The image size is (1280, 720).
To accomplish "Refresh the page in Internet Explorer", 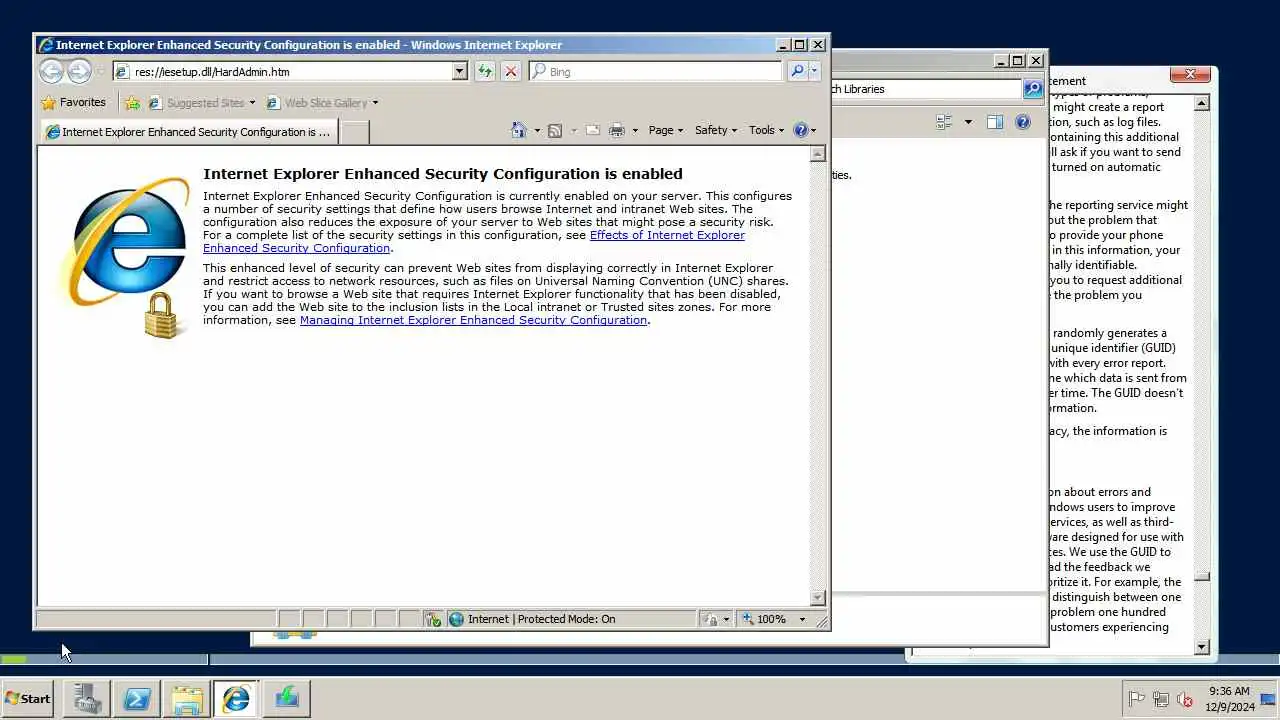I will point(485,71).
